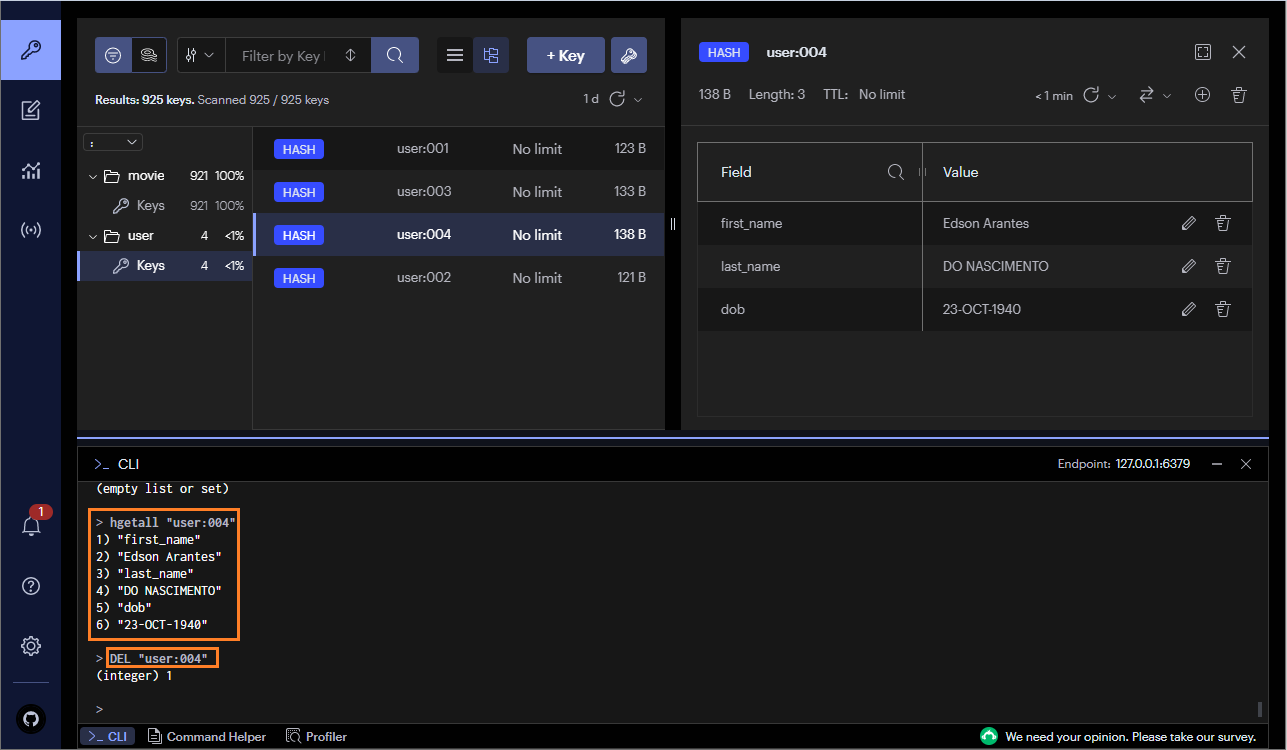Open the Pub/Sub sidebar icon
1287x750 pixels.
(30, 231)
